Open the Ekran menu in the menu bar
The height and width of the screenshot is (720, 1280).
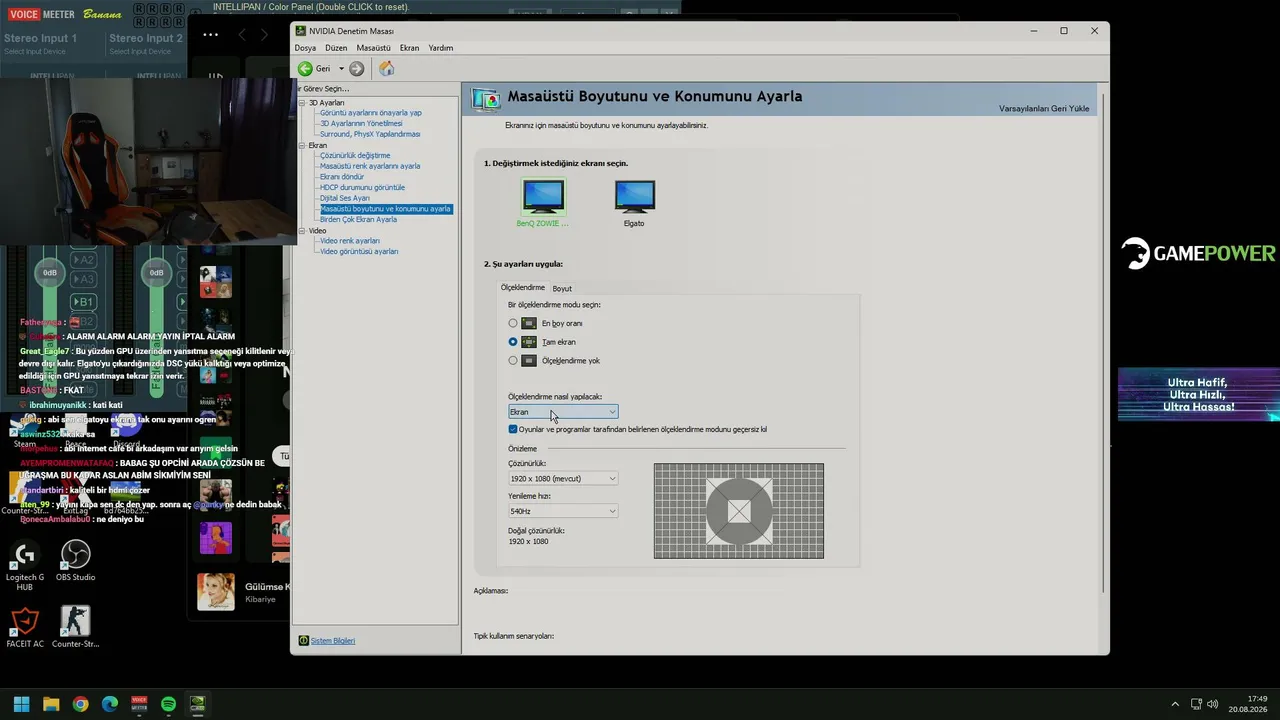click(409, 48)
